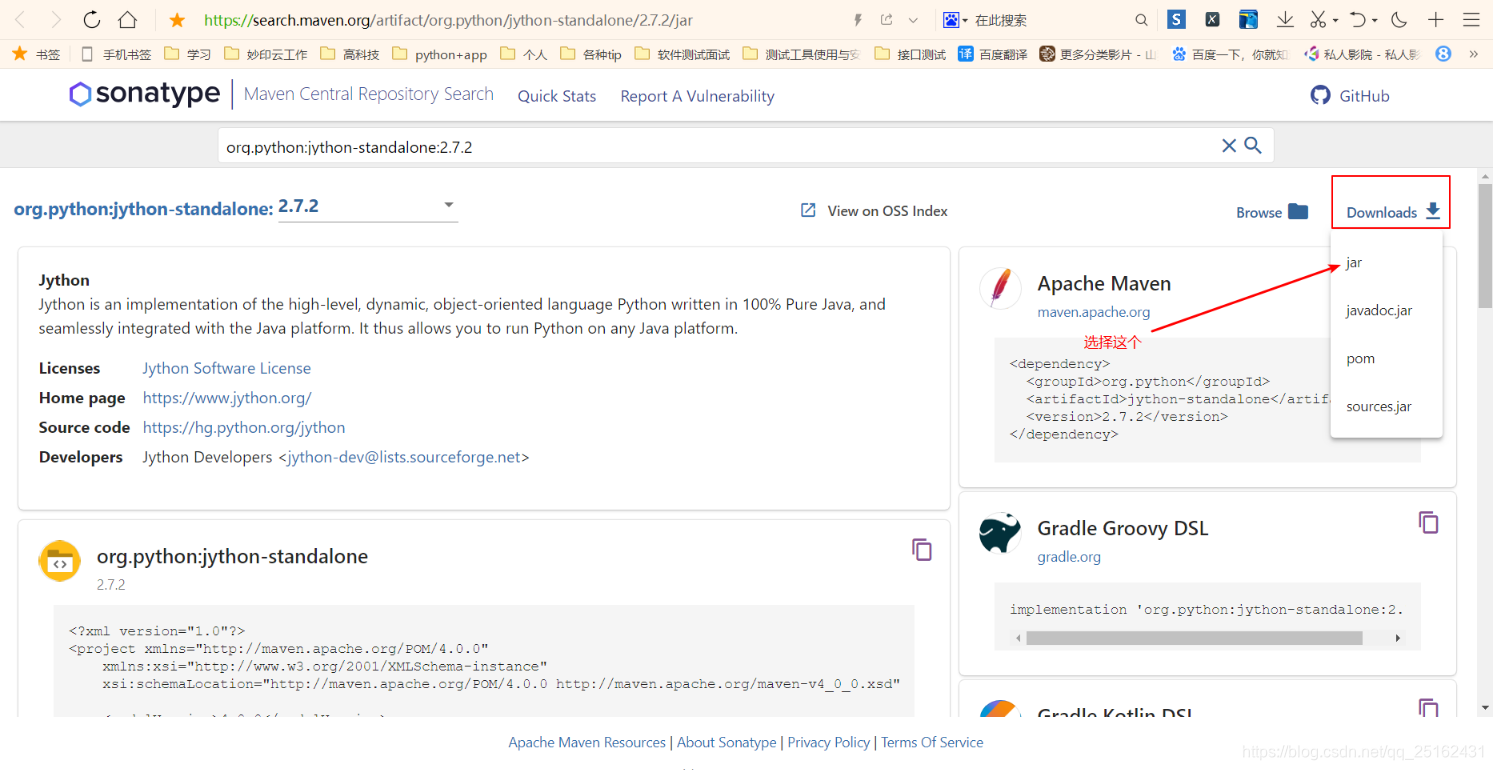Reload the page with the refresh icon

92,19
